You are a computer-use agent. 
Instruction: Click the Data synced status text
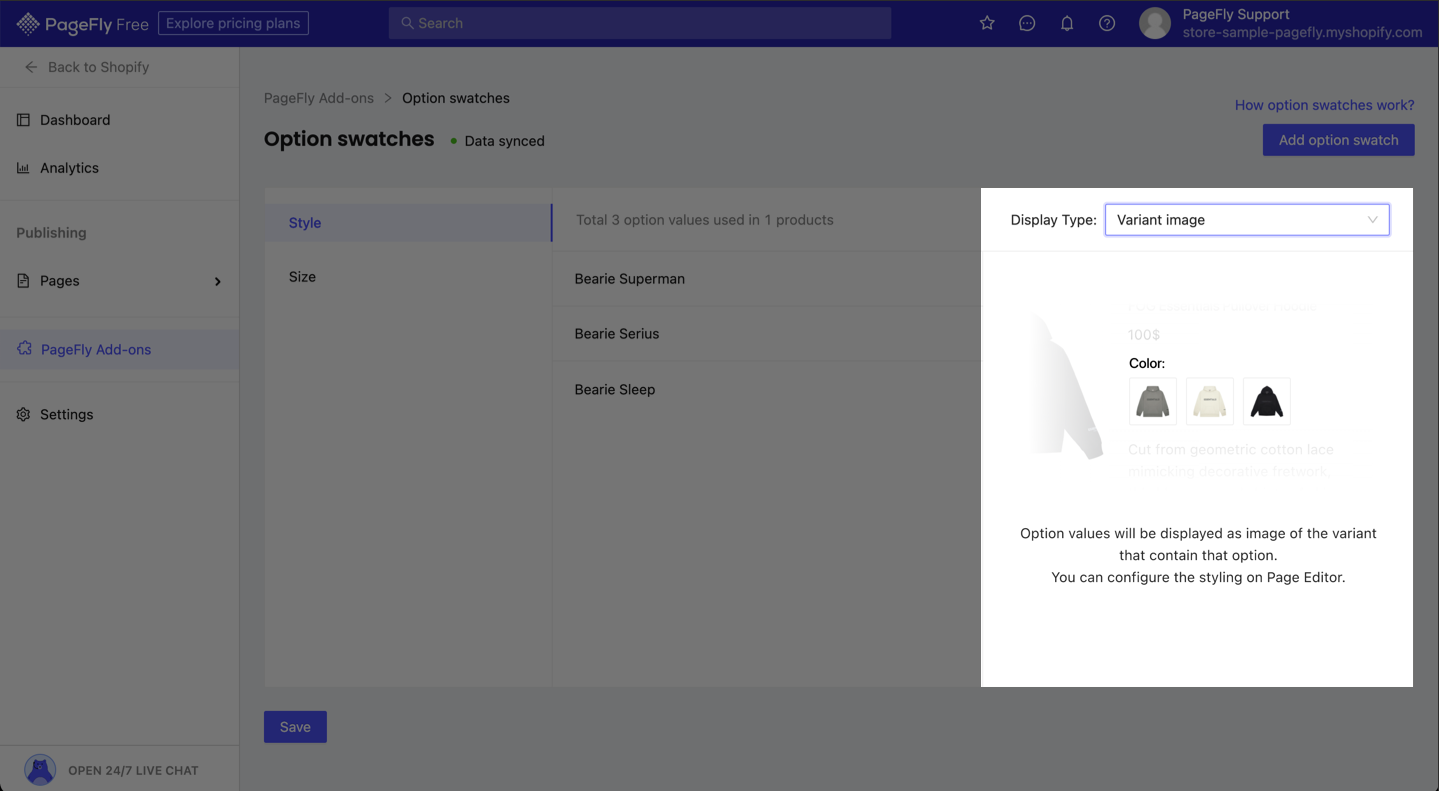point(504,141)
